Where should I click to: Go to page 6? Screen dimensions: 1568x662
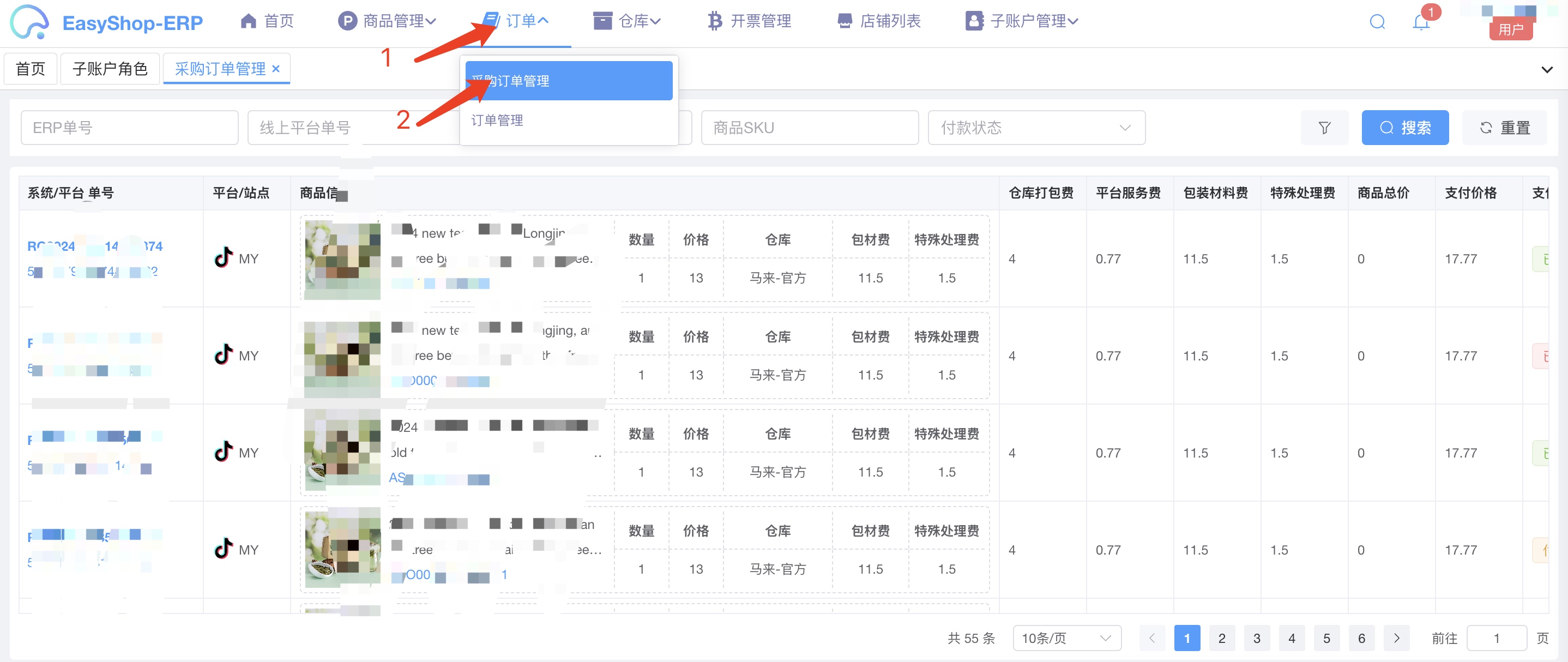coord(1362,637)
